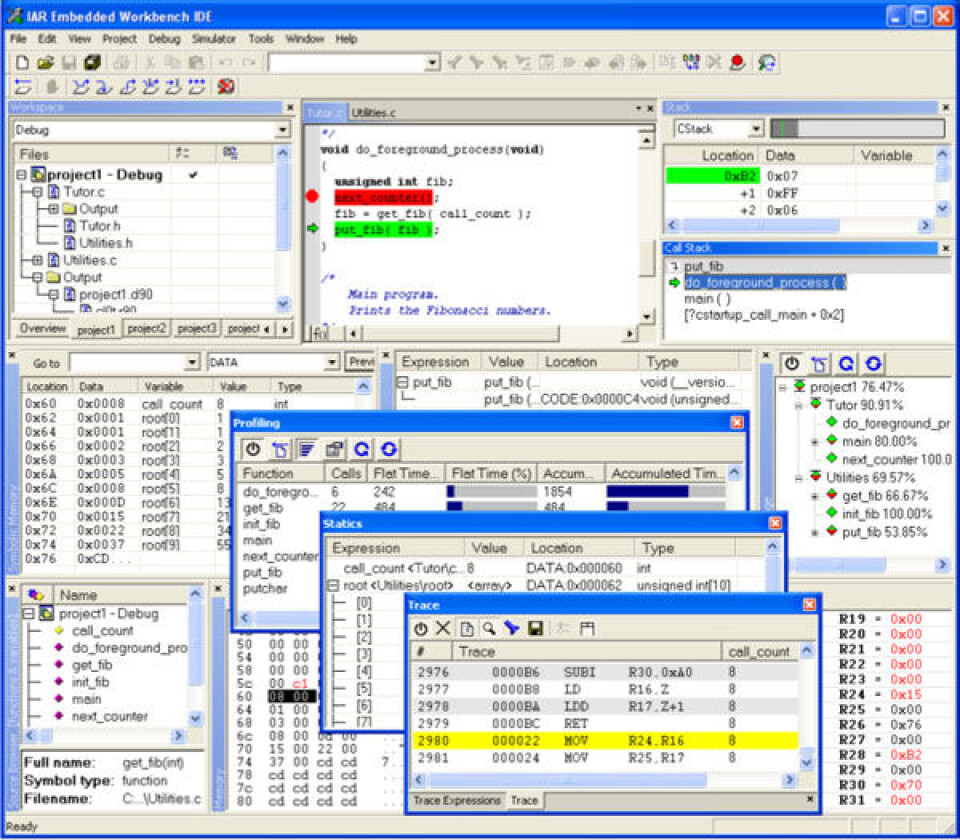960x840 pixels.
Task: Click the Trace window Find magnifier icon
Action: pos(489,628)
